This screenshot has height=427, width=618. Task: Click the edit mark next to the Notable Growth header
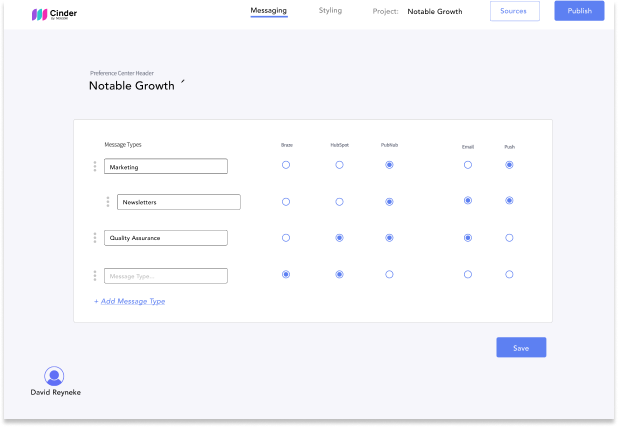(182, 84)
